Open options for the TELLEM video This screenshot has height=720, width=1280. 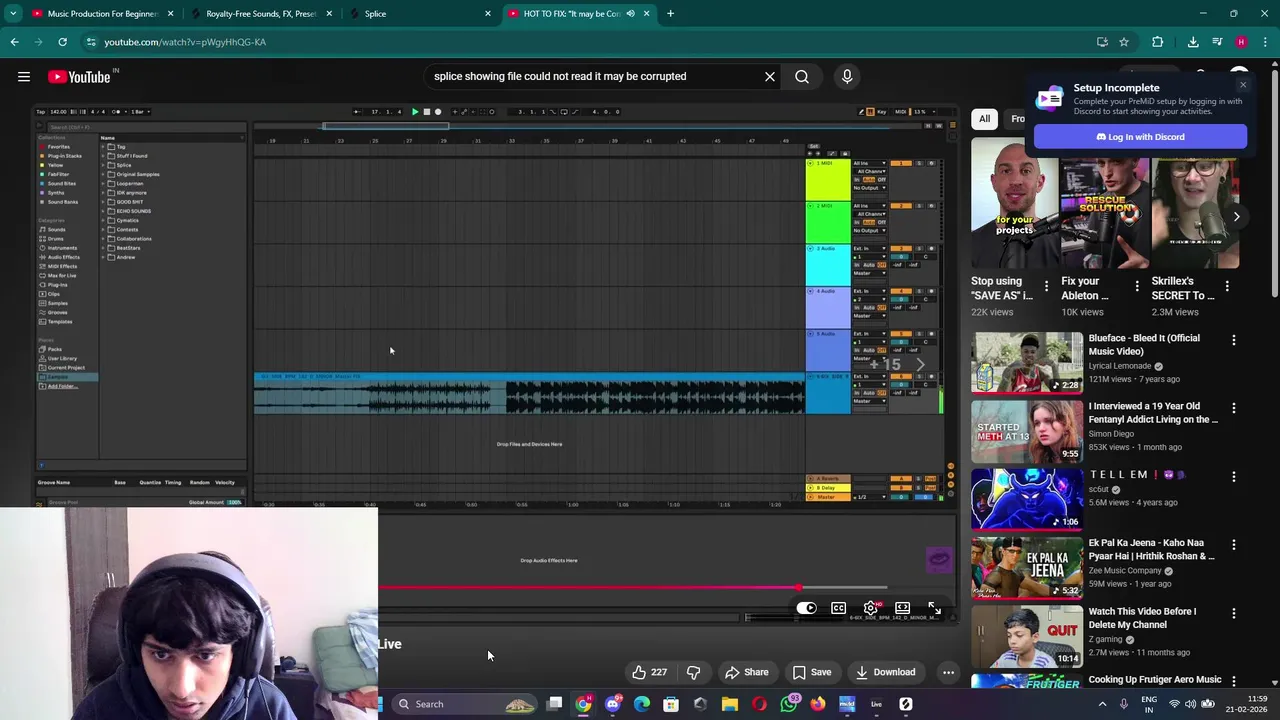1233,477
